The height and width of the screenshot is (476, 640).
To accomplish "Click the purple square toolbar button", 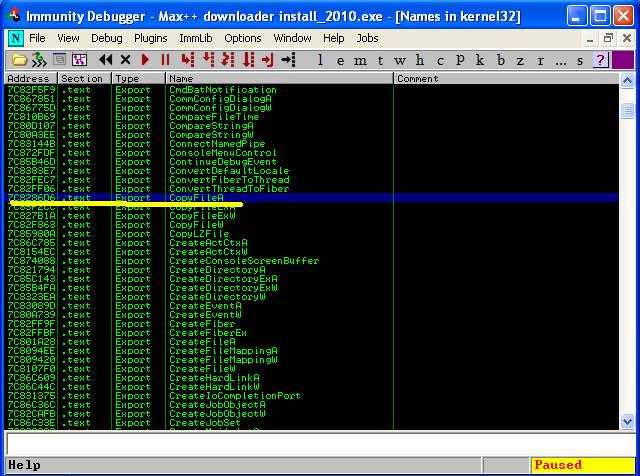I will pos(623,60).
